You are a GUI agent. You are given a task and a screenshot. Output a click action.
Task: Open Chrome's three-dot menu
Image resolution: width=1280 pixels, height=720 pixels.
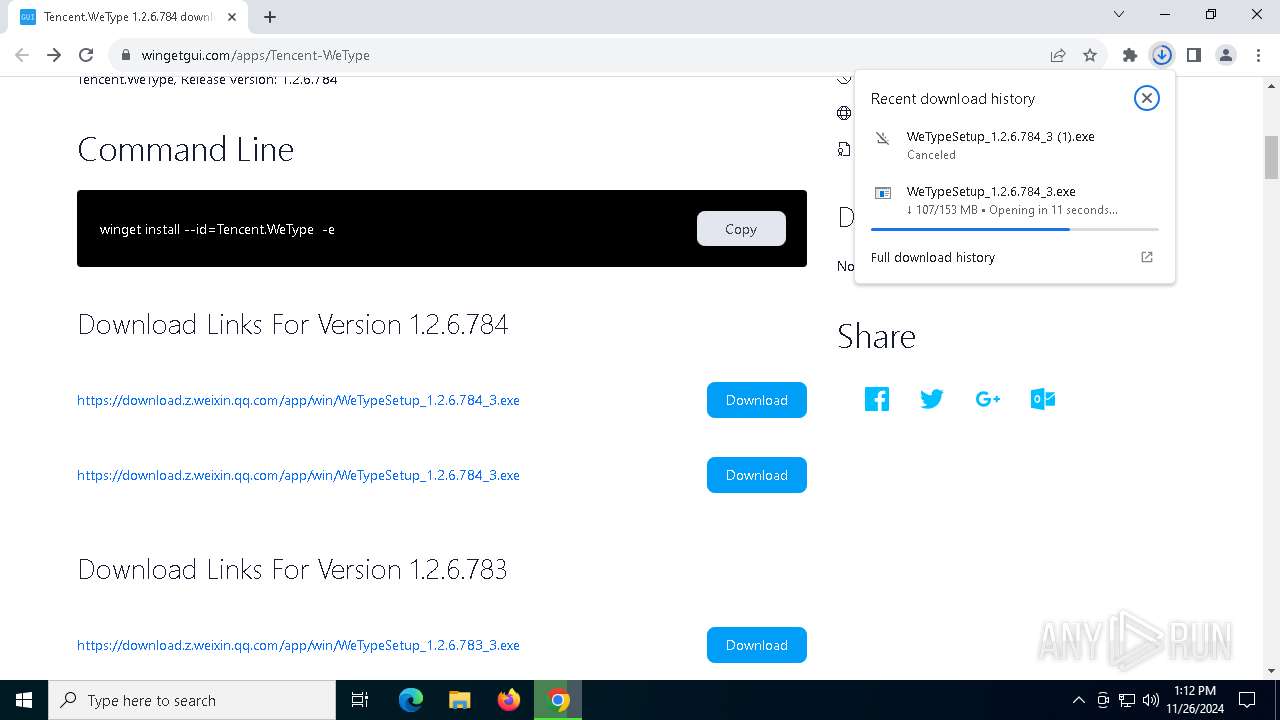(x=1258, y=55)
